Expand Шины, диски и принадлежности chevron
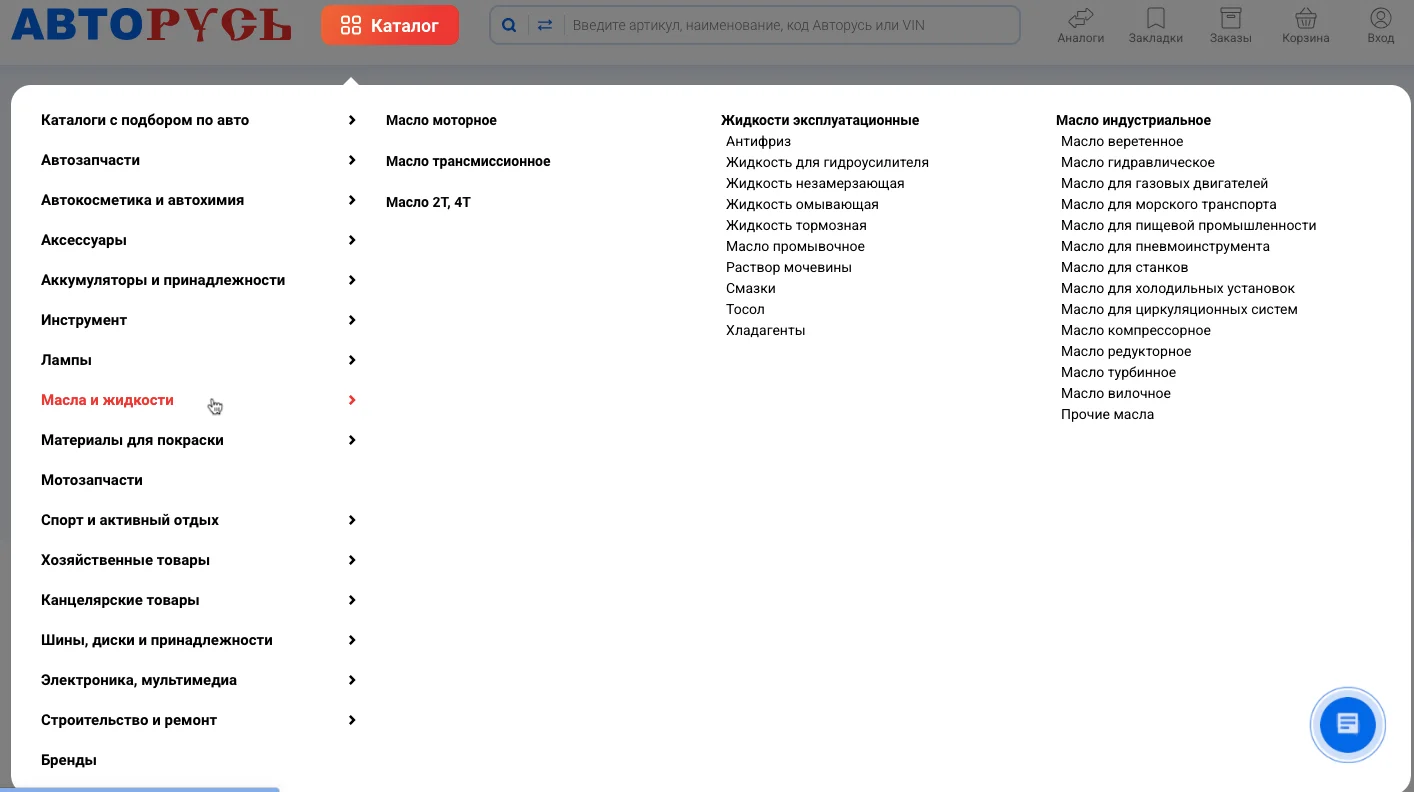Viewport: 1414px width, 792px height. point(352,640)
